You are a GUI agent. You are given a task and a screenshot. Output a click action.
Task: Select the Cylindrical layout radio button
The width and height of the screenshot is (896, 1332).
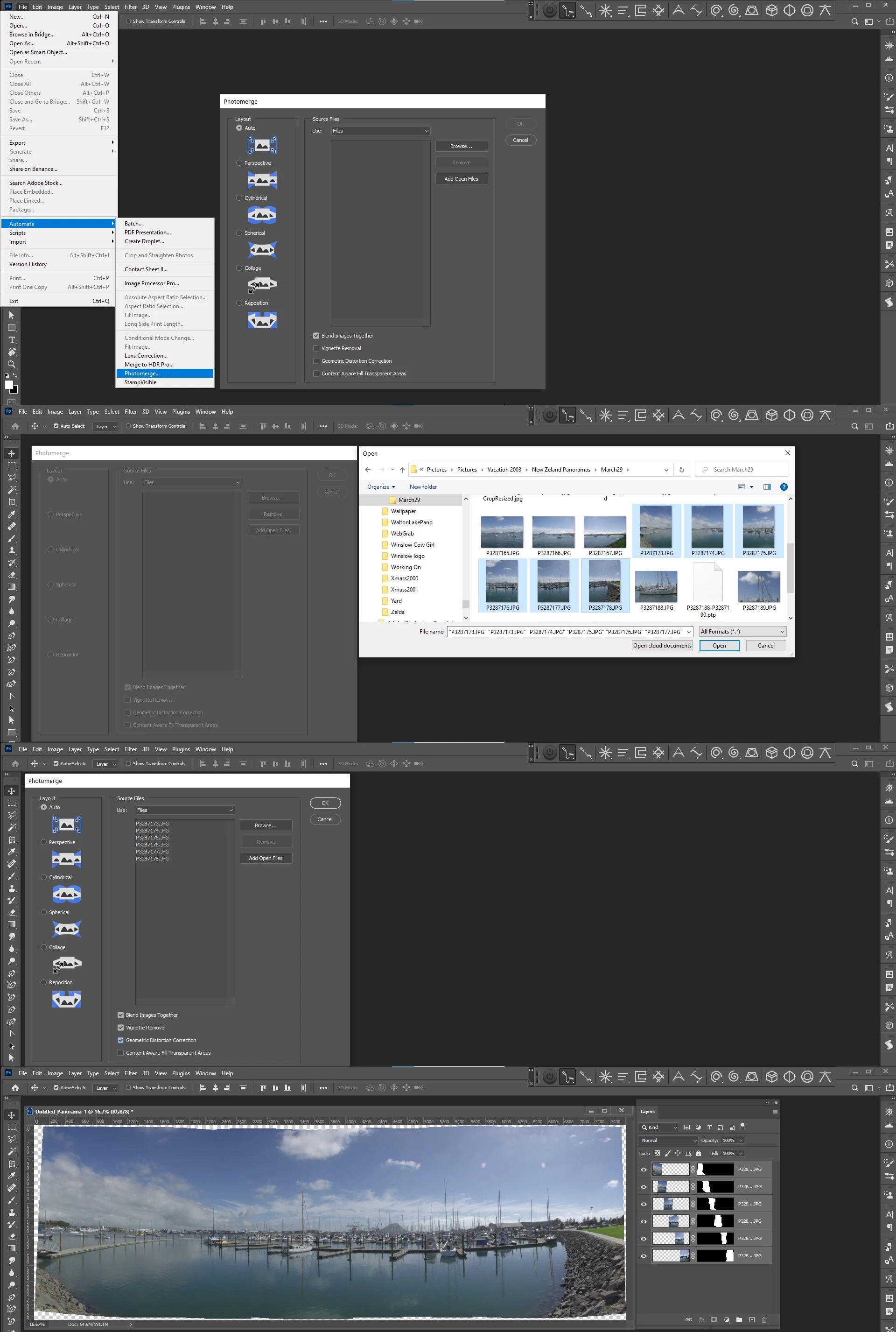44,877
